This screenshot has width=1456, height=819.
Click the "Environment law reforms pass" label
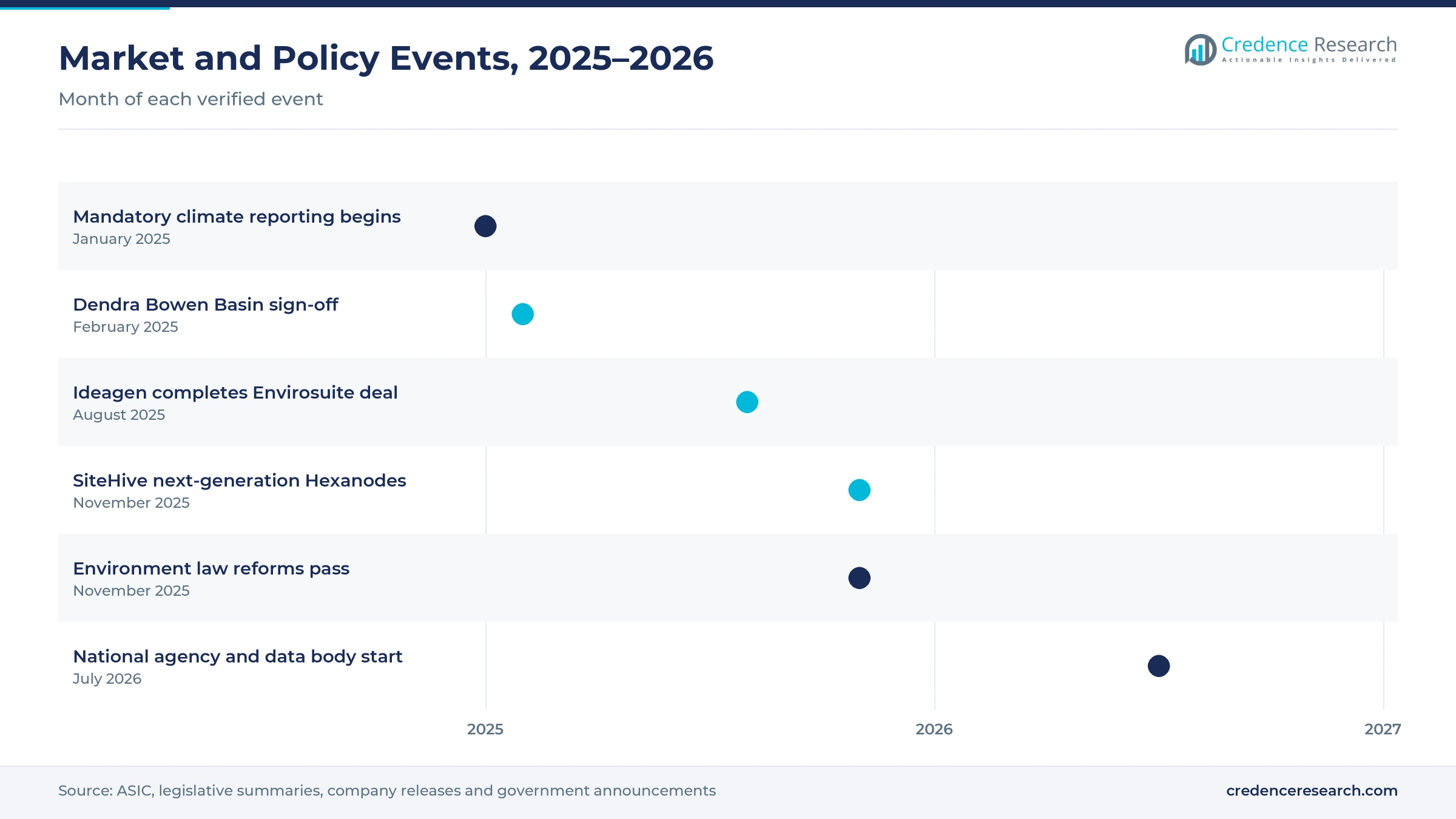click(x=211, y=568)
